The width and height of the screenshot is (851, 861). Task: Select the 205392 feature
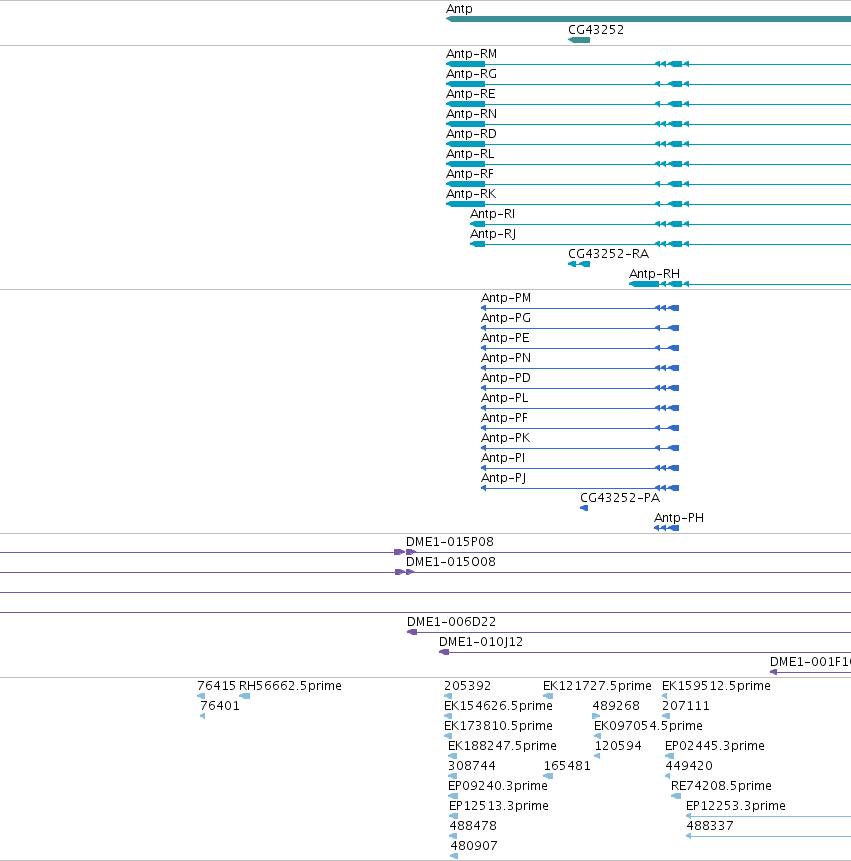coord(447,696)
